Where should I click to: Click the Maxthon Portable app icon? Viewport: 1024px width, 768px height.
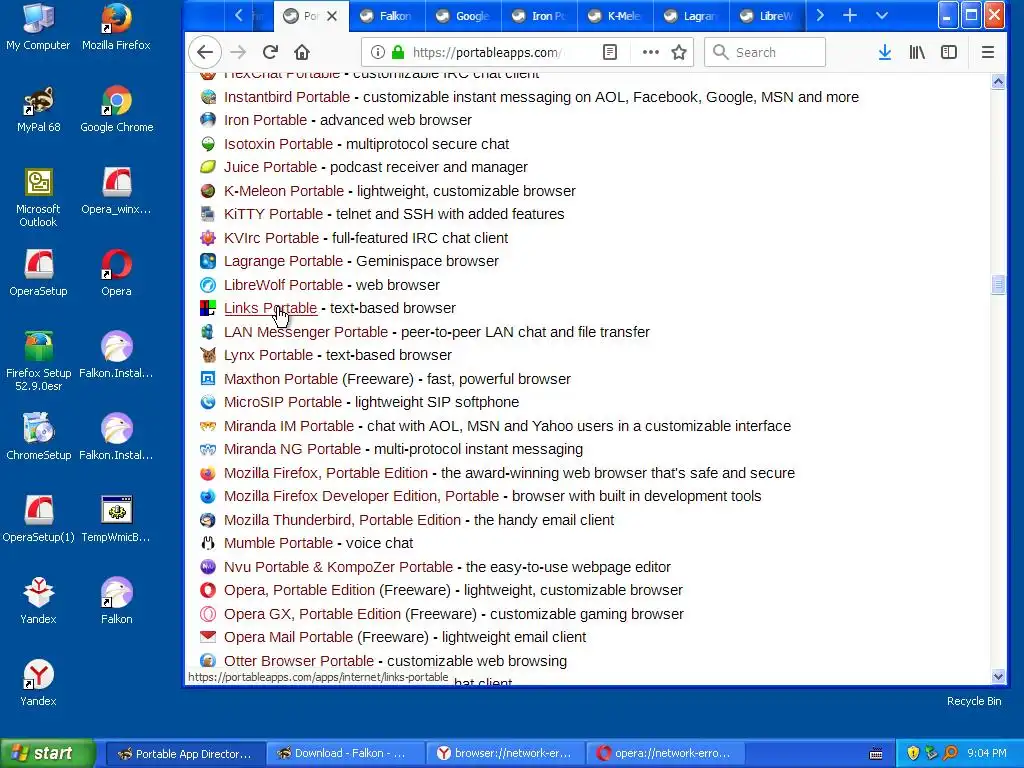coord(208,379)
